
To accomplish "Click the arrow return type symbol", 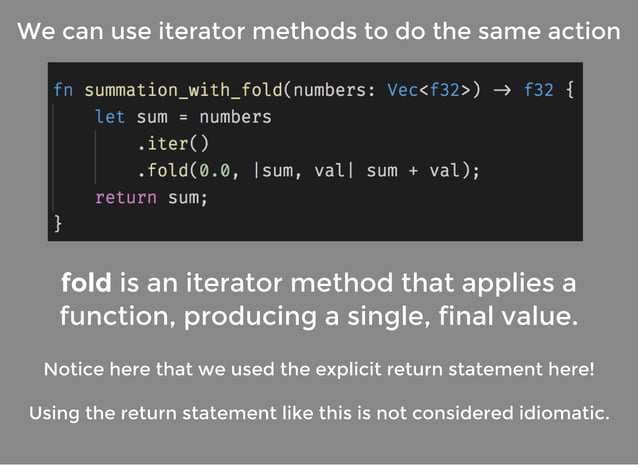I will click(502, 90).
